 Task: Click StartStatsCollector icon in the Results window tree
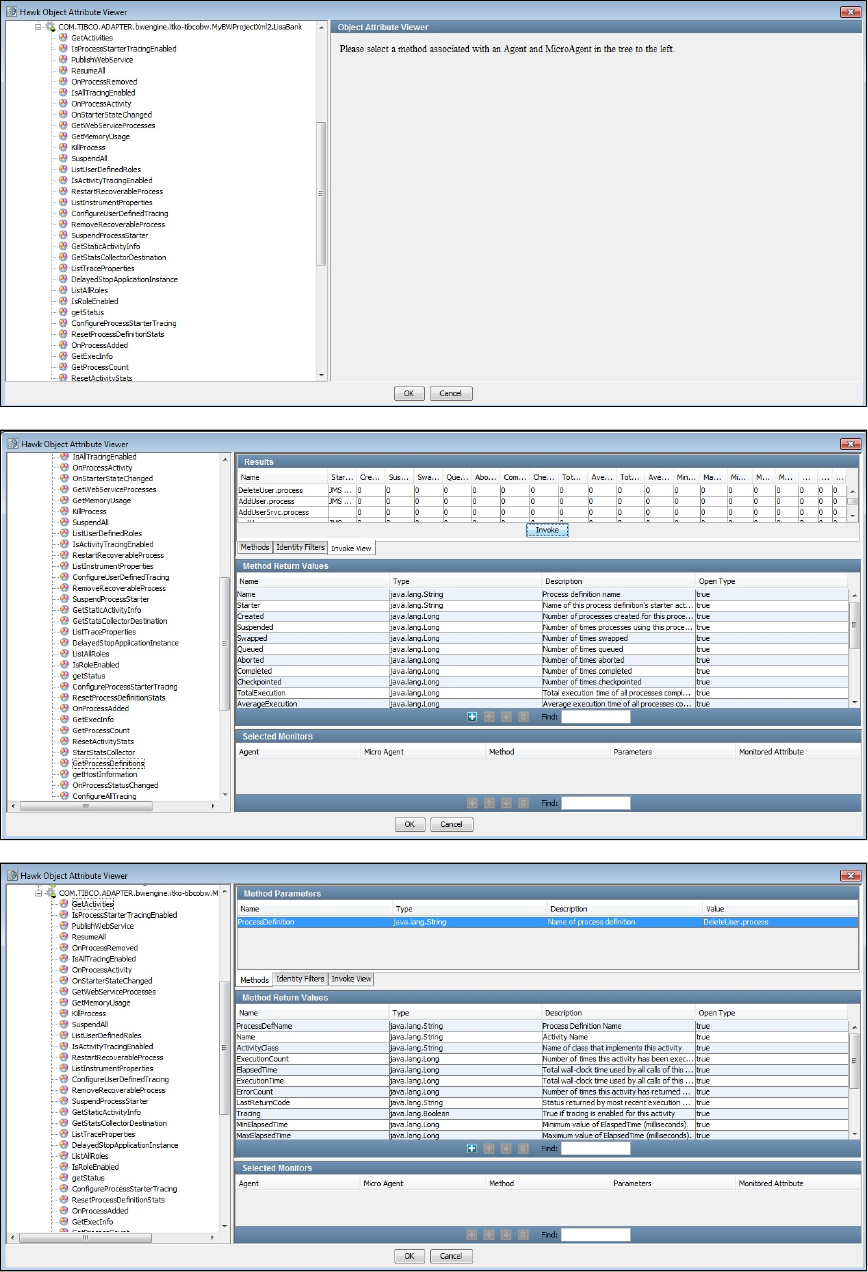[65, 752]
